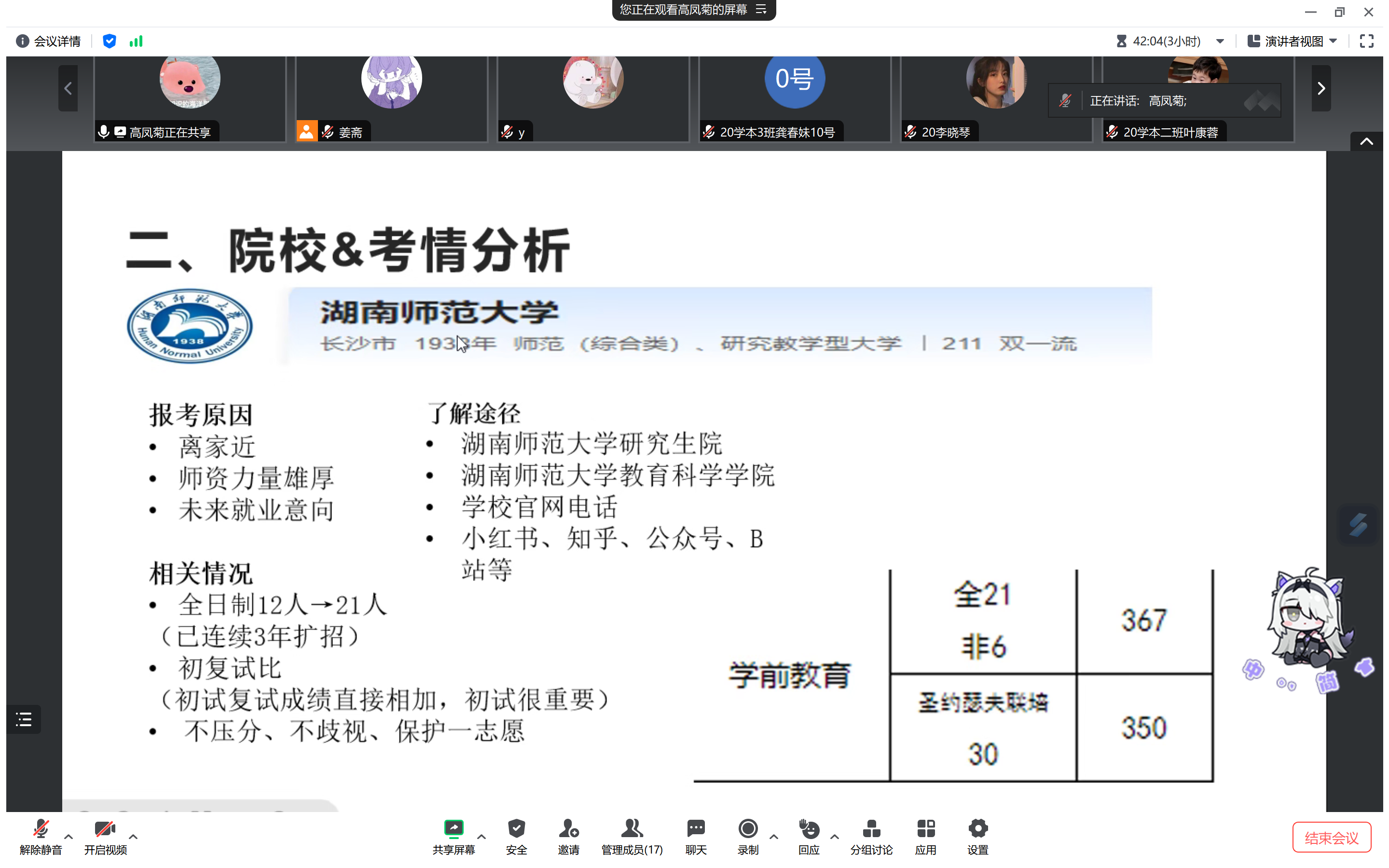This screenshot has height=868, width=1389.
Task: Select participant tile 姜斋
Action: (391, 99)
